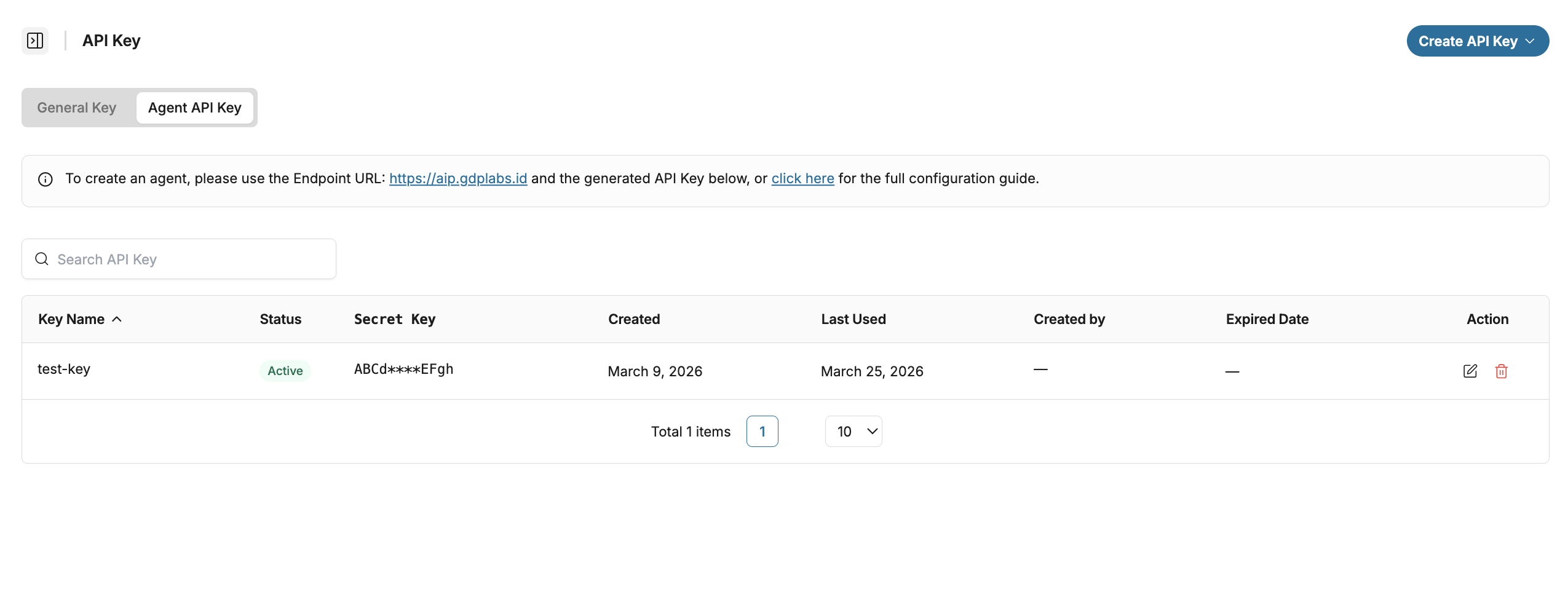
Task: Click the info icon in the banner
Action: pos(46,179)
